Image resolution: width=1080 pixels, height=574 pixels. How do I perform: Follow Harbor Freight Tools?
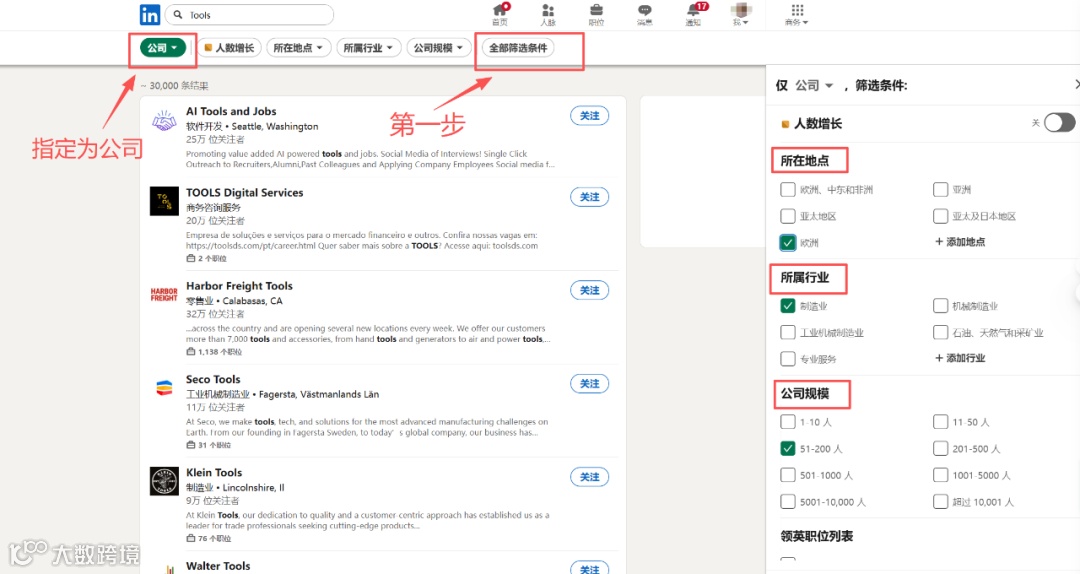coord(590,290)
